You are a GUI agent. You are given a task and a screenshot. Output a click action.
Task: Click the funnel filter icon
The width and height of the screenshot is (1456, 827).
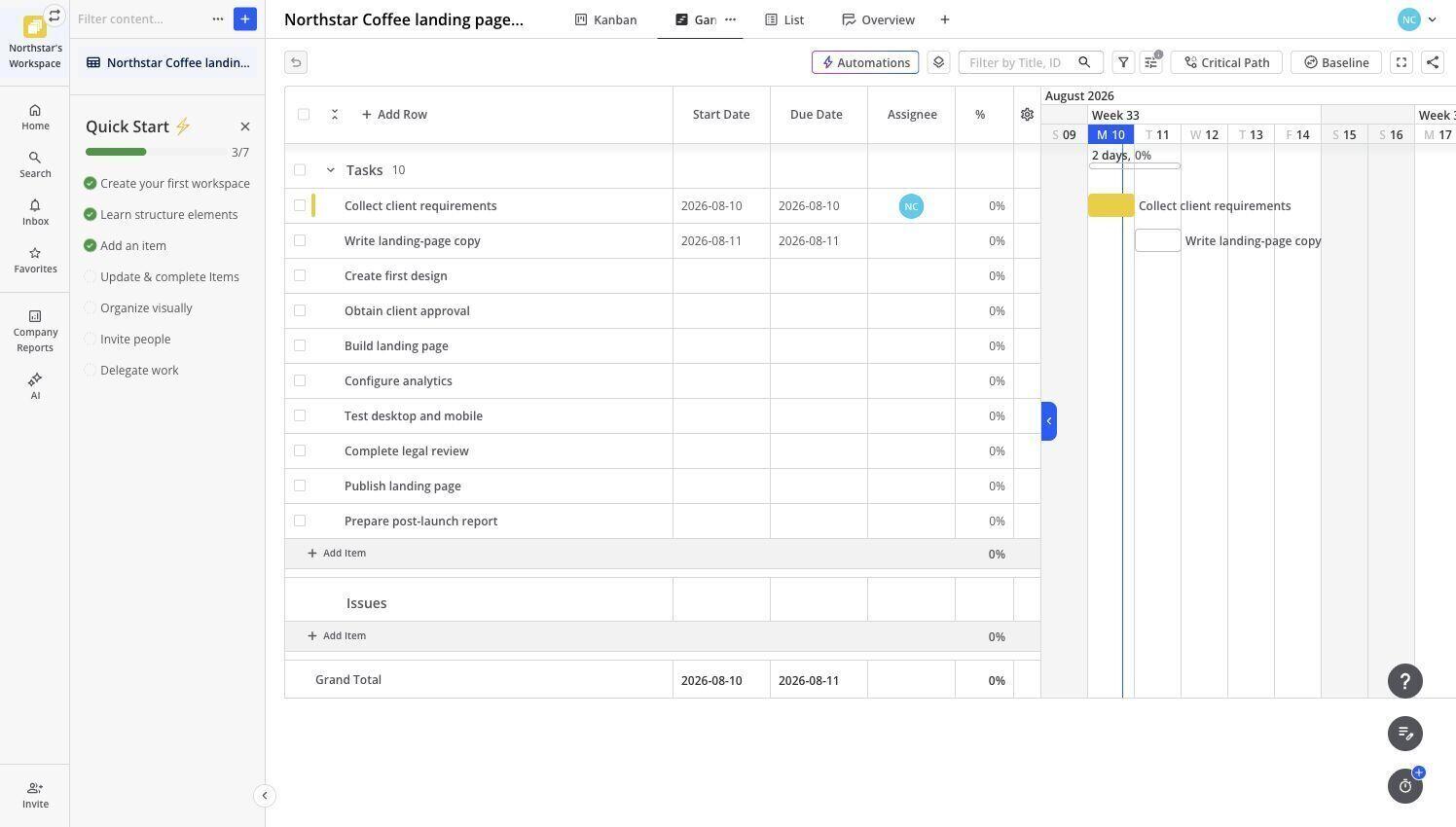pos(1123,62)
